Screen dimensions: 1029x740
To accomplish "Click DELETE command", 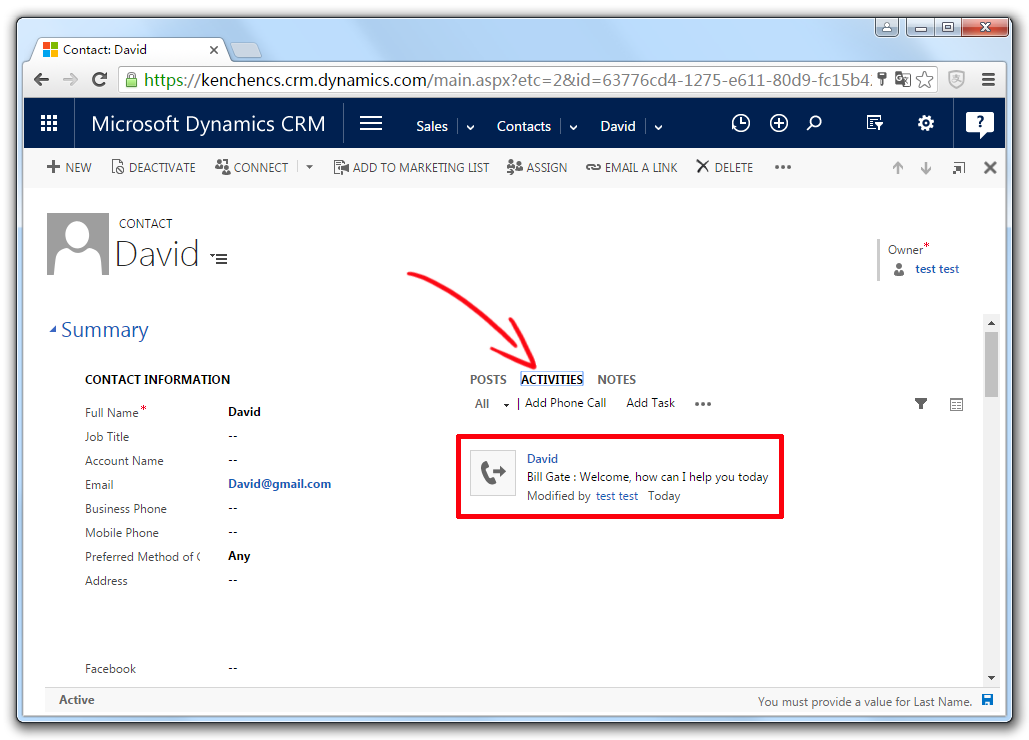I will coord(724,167).
